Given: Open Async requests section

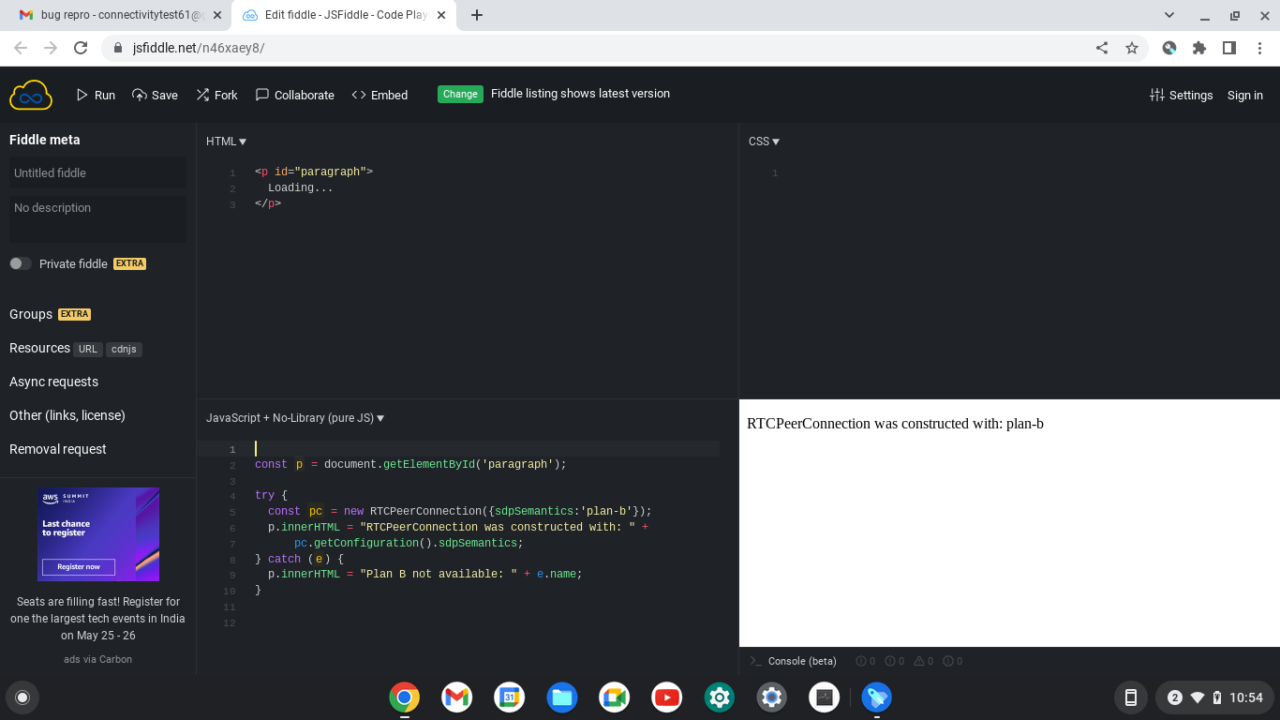Looking at the screenshot, I should 54,382.
